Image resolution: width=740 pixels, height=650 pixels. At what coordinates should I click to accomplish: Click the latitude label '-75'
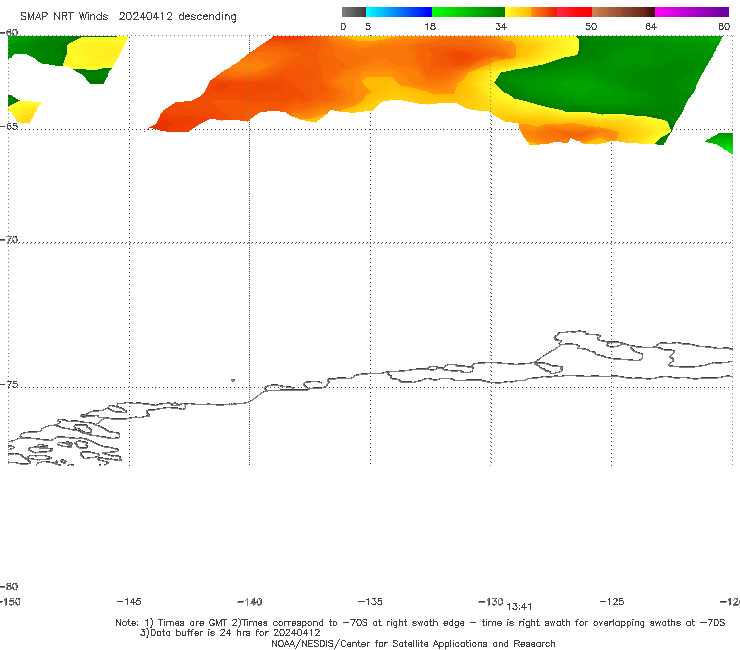point(9,385)
